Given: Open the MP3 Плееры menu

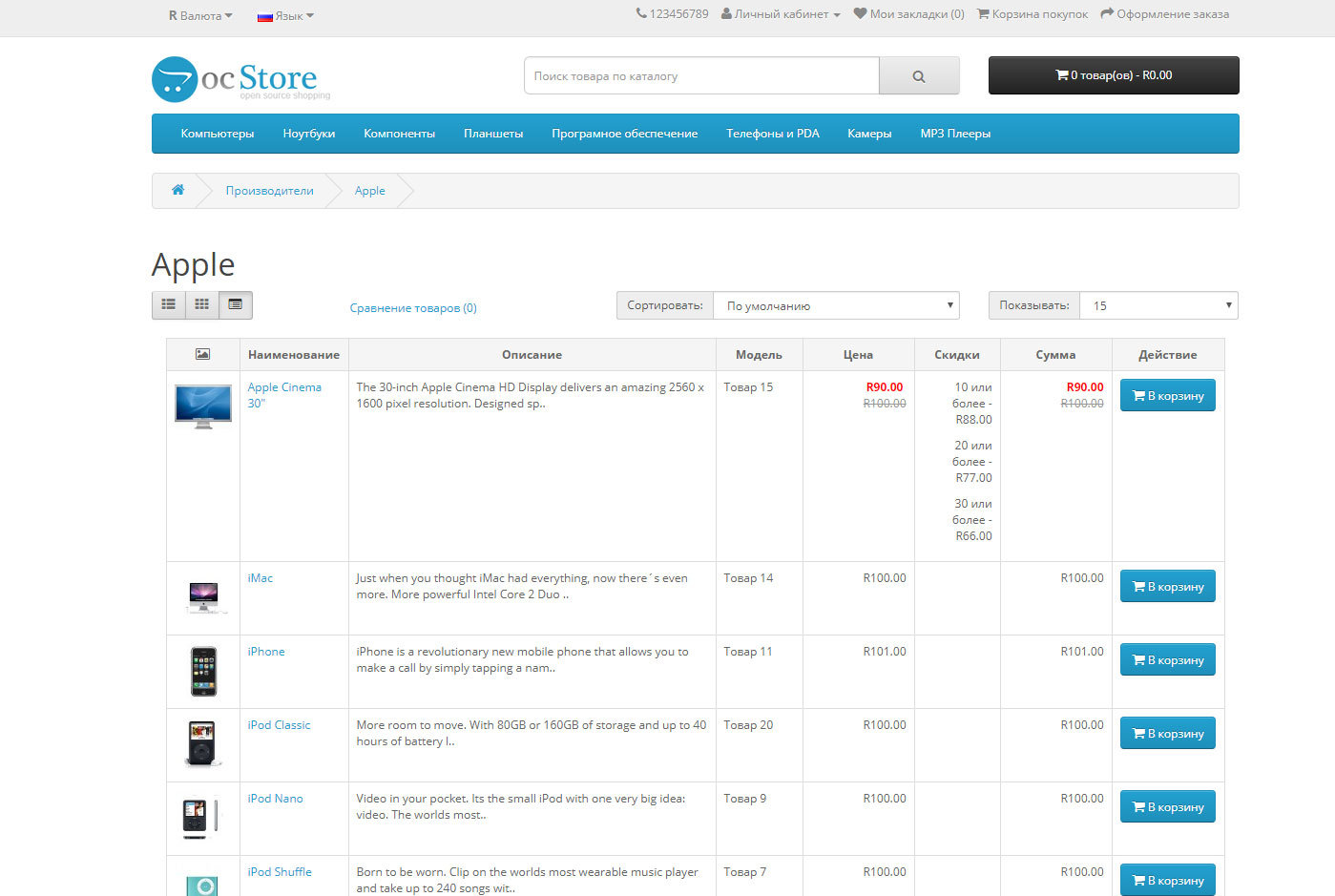Looking at the screenshot, I should click(955, 134).
